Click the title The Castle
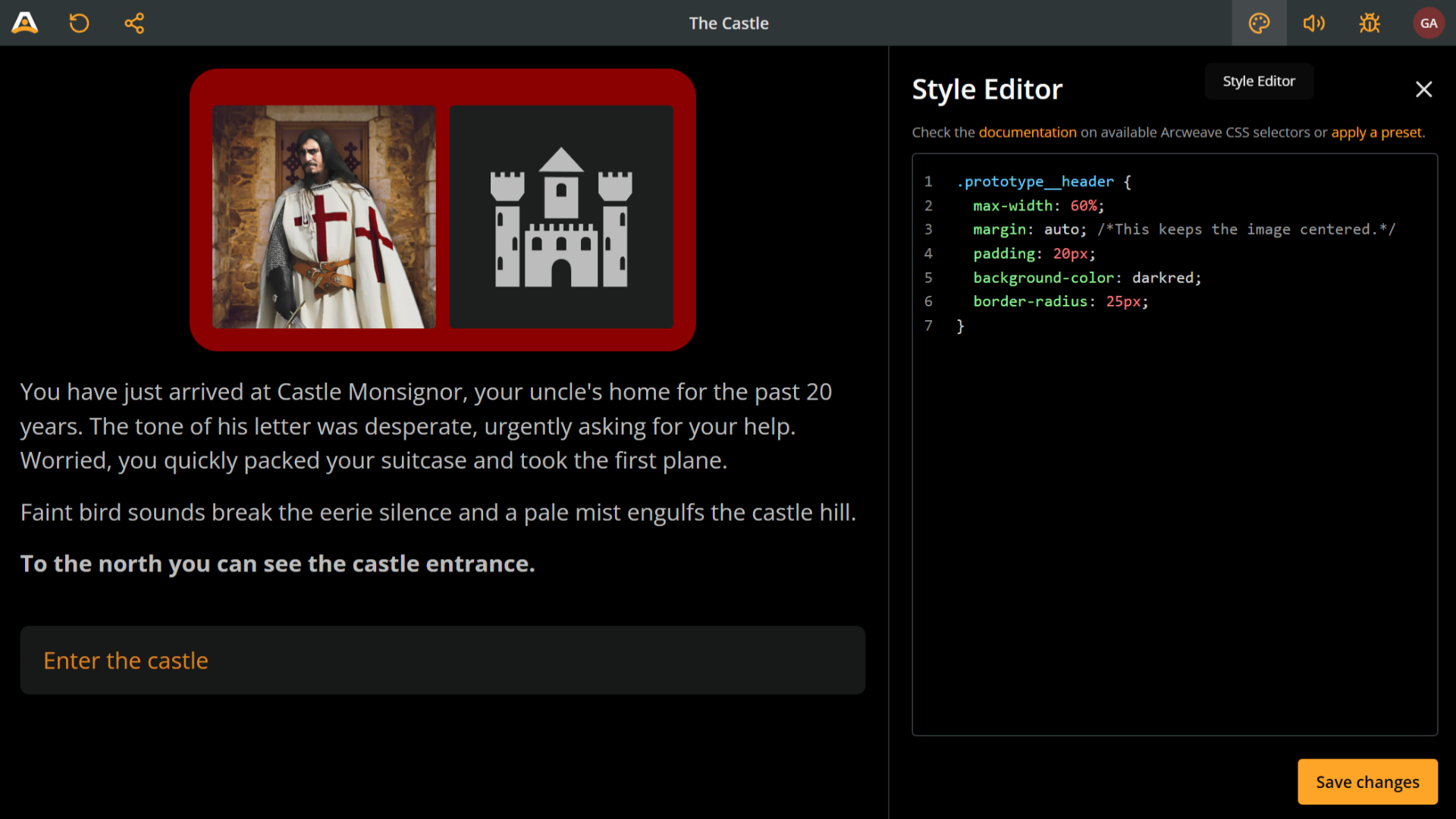The height and width of the screenshot is (819, 1456). [x=728, y=23]
